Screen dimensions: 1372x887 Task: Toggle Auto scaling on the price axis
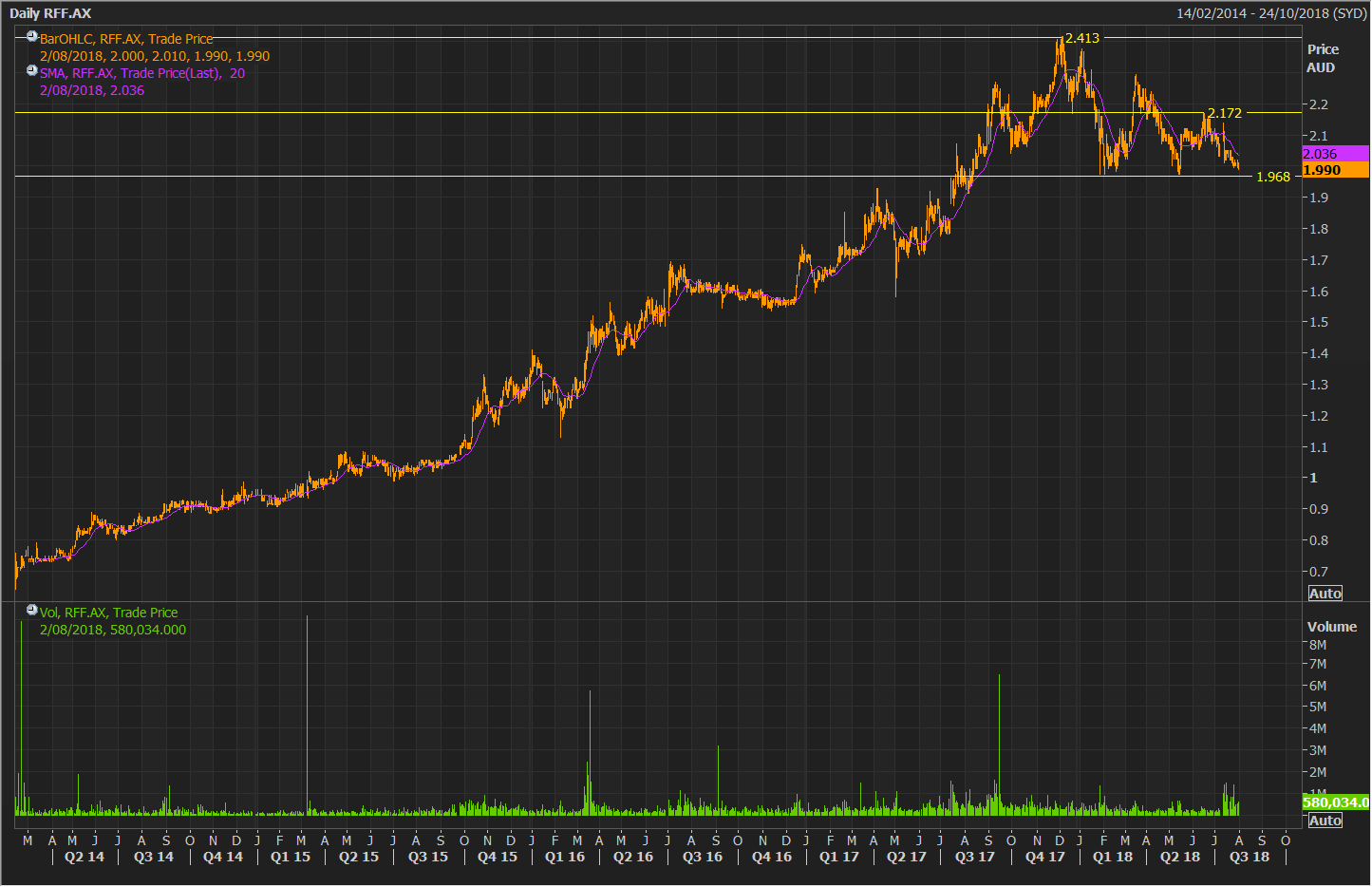tap(1325, 594)
